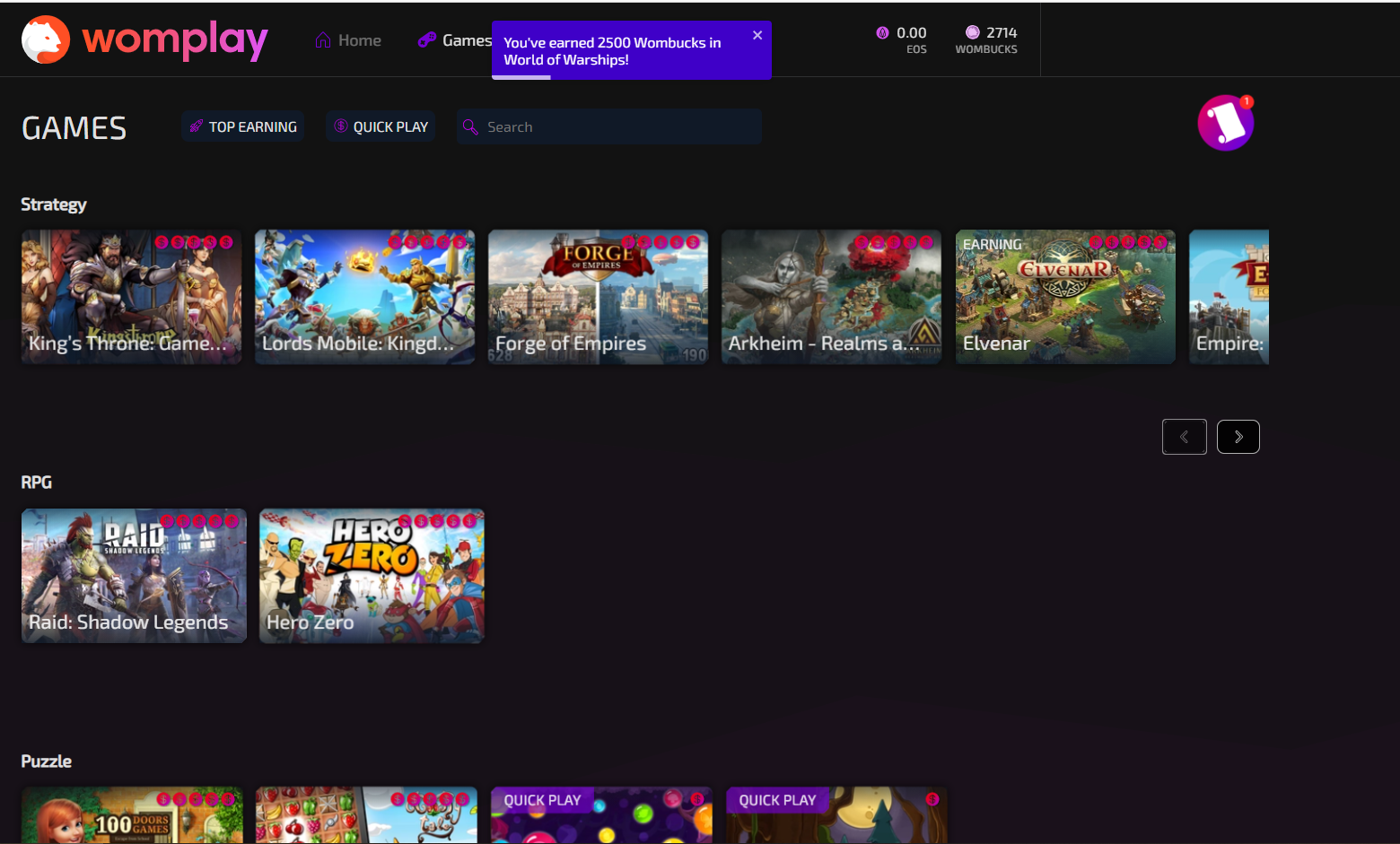Click the Puzzle section heading
The width and height of the screenshot is (1400, 844).
[x=47, y=761]
